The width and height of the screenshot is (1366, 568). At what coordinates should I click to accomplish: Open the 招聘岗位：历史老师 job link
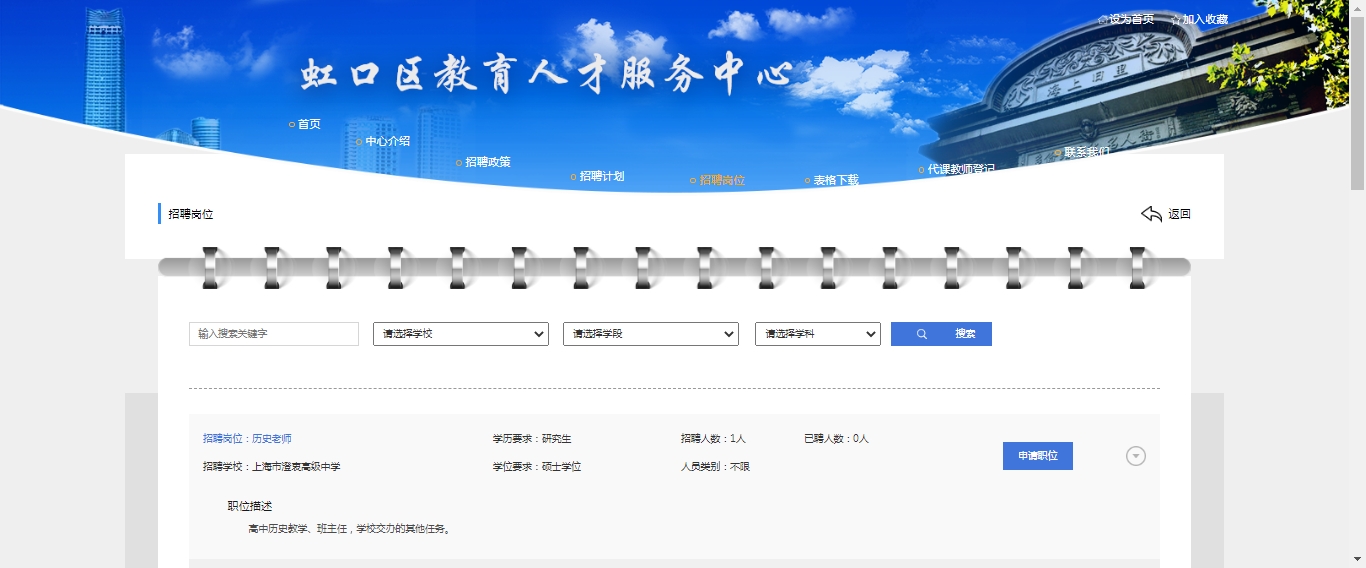click(x=247, y=438)
